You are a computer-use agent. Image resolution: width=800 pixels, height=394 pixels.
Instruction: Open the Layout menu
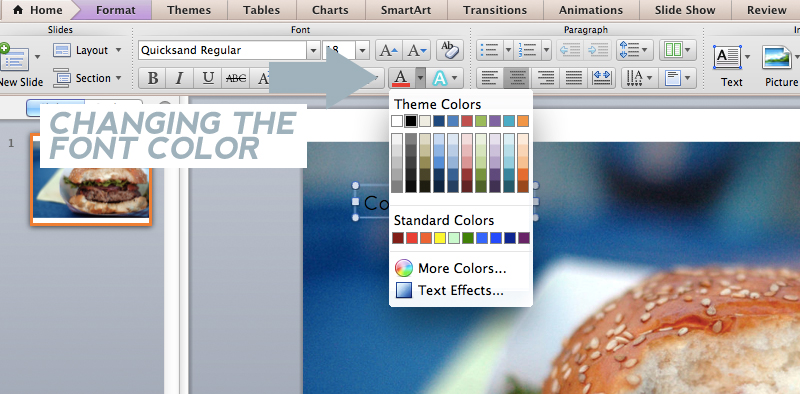pyautogui.click(x=88, y=50)
